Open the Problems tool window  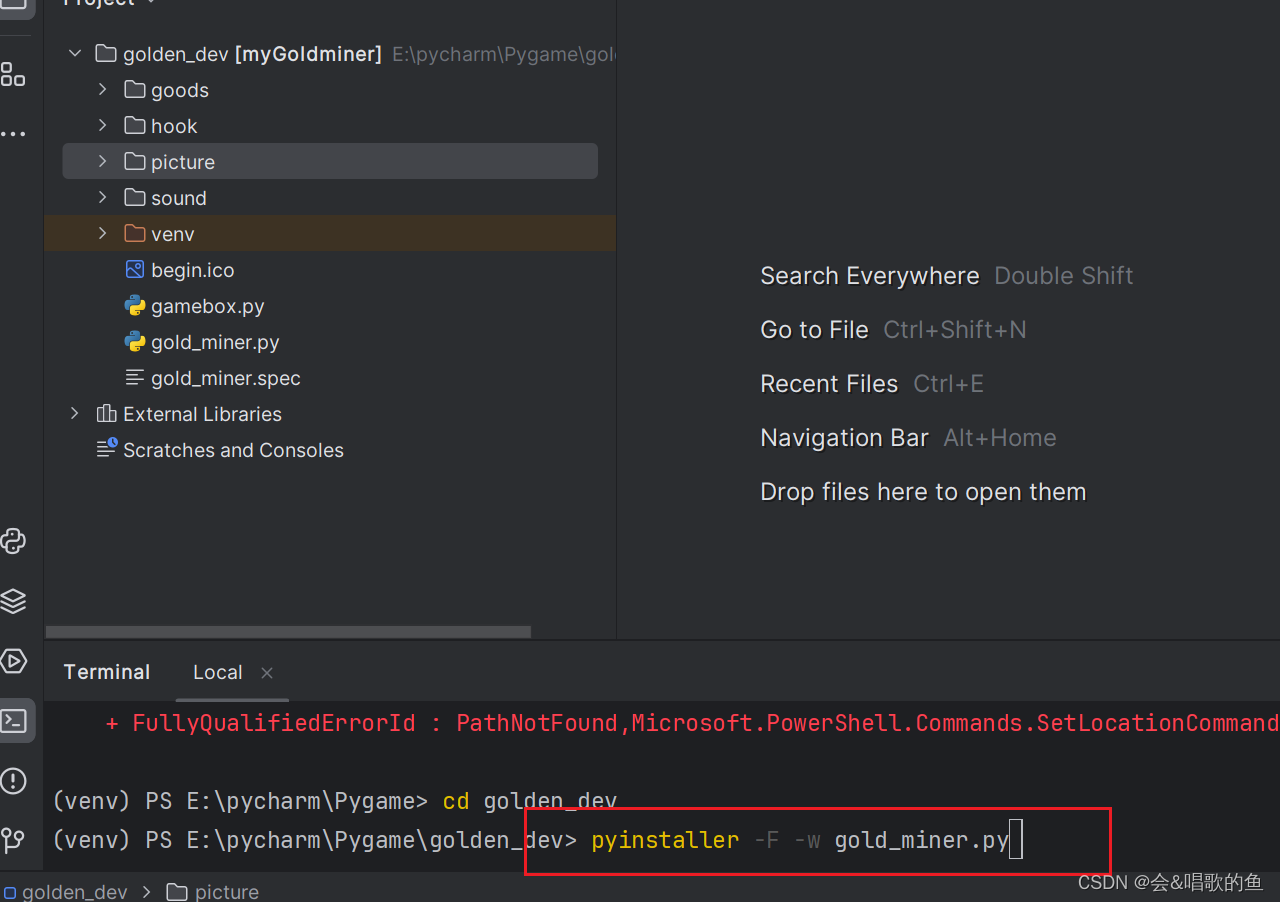coord(13,781)
